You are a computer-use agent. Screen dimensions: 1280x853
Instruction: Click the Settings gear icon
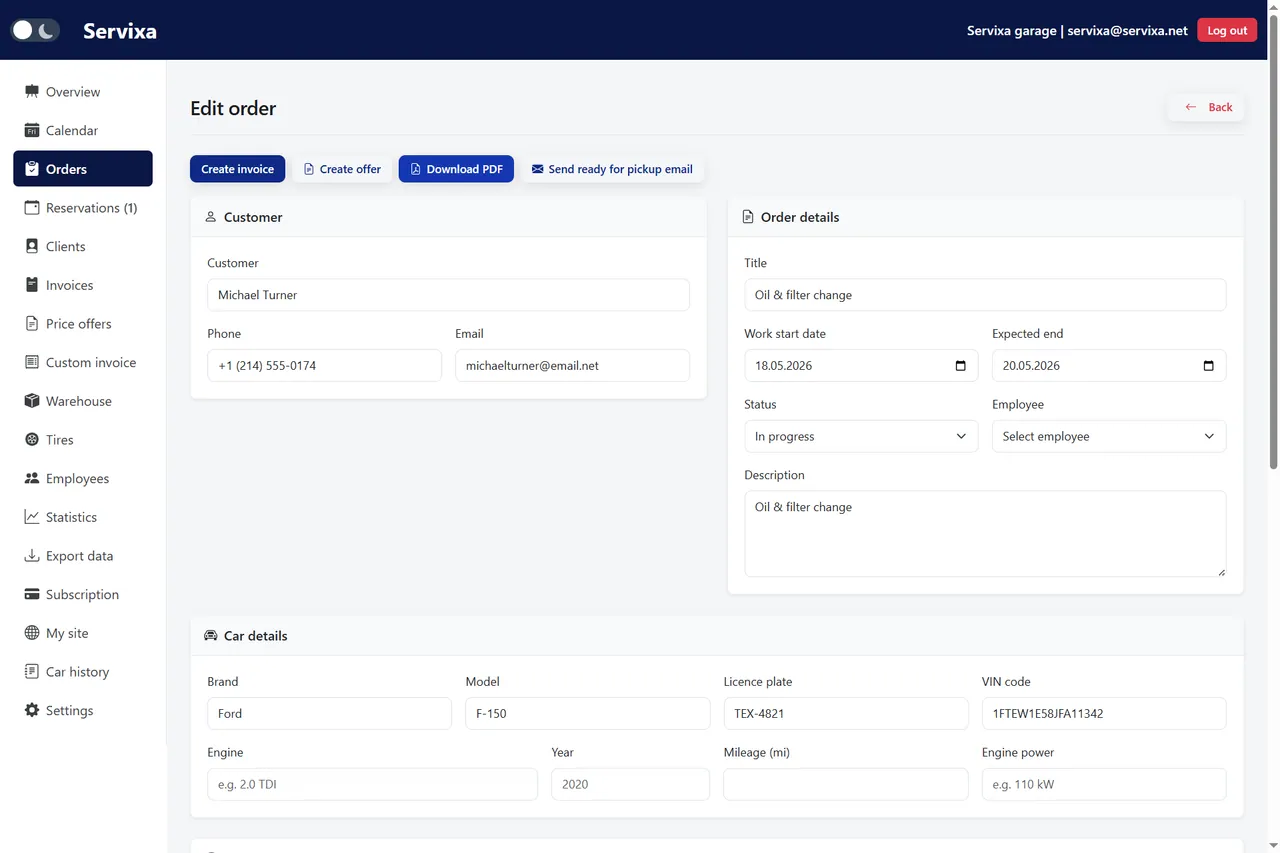pos(32,710)
